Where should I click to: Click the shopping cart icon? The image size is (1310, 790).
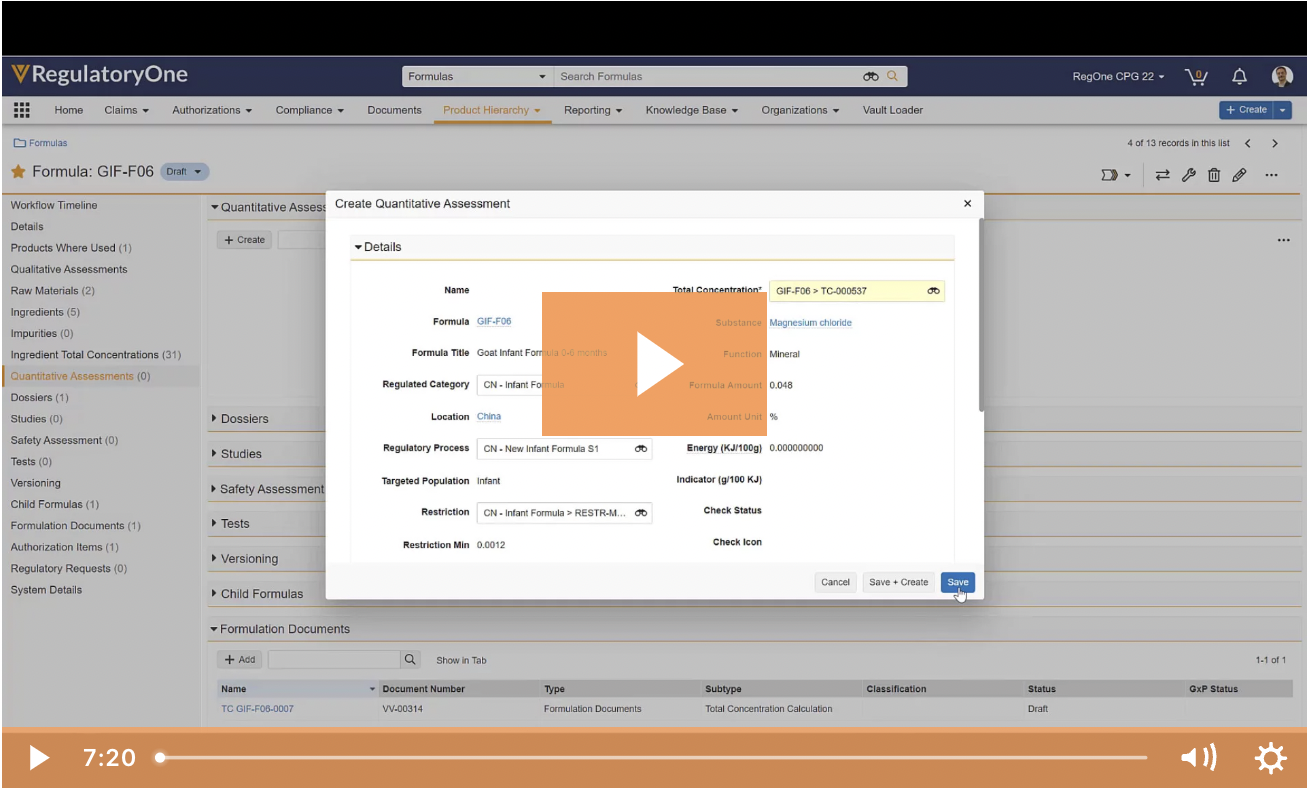coord(1195,77)
